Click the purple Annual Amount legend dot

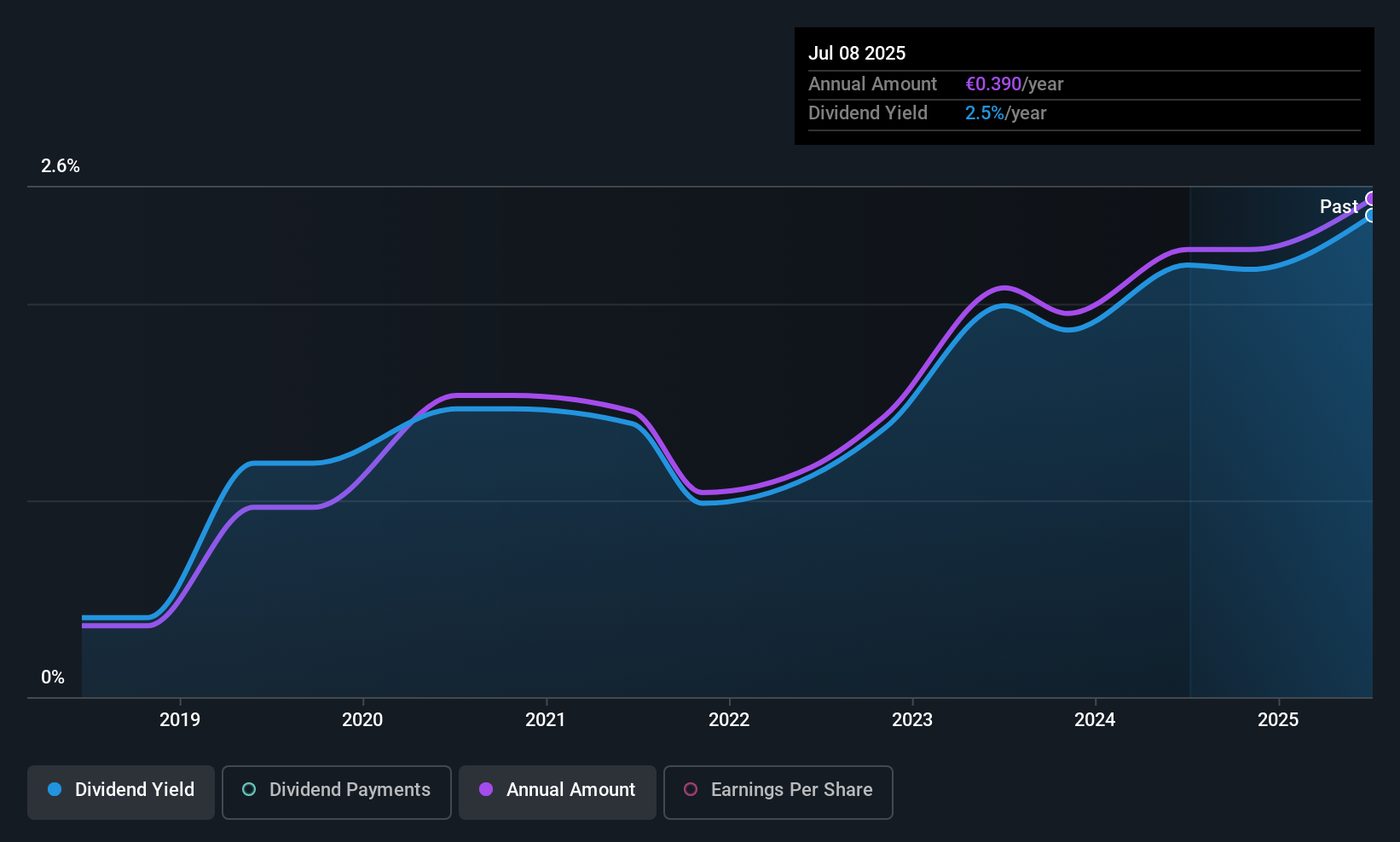click(486, 789)
